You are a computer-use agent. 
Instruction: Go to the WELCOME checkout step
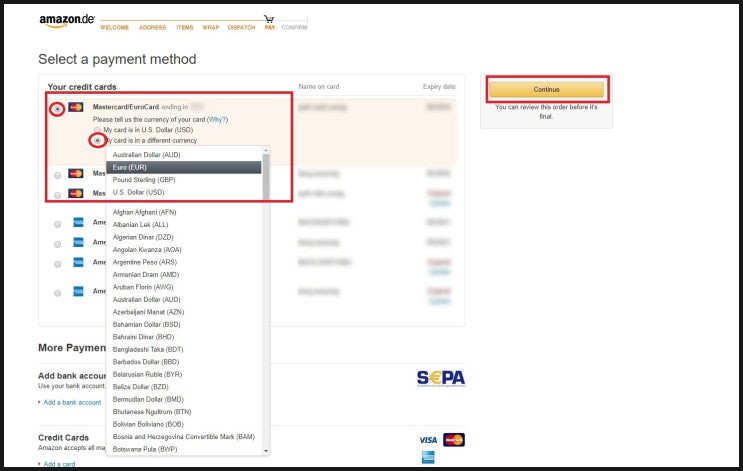(x=115, y=27)
